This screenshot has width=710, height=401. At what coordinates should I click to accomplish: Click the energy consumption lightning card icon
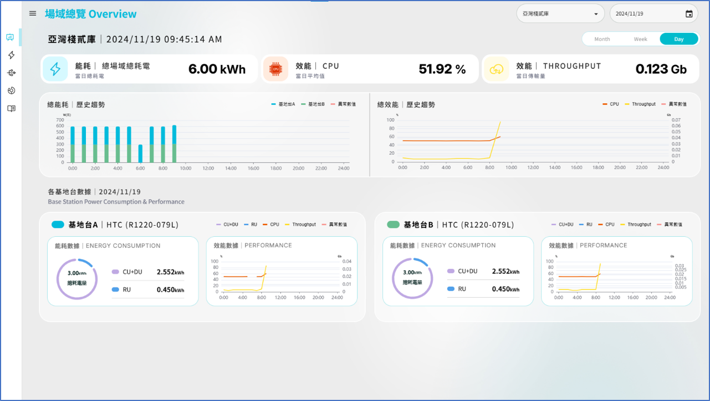[x=56, y=69]
